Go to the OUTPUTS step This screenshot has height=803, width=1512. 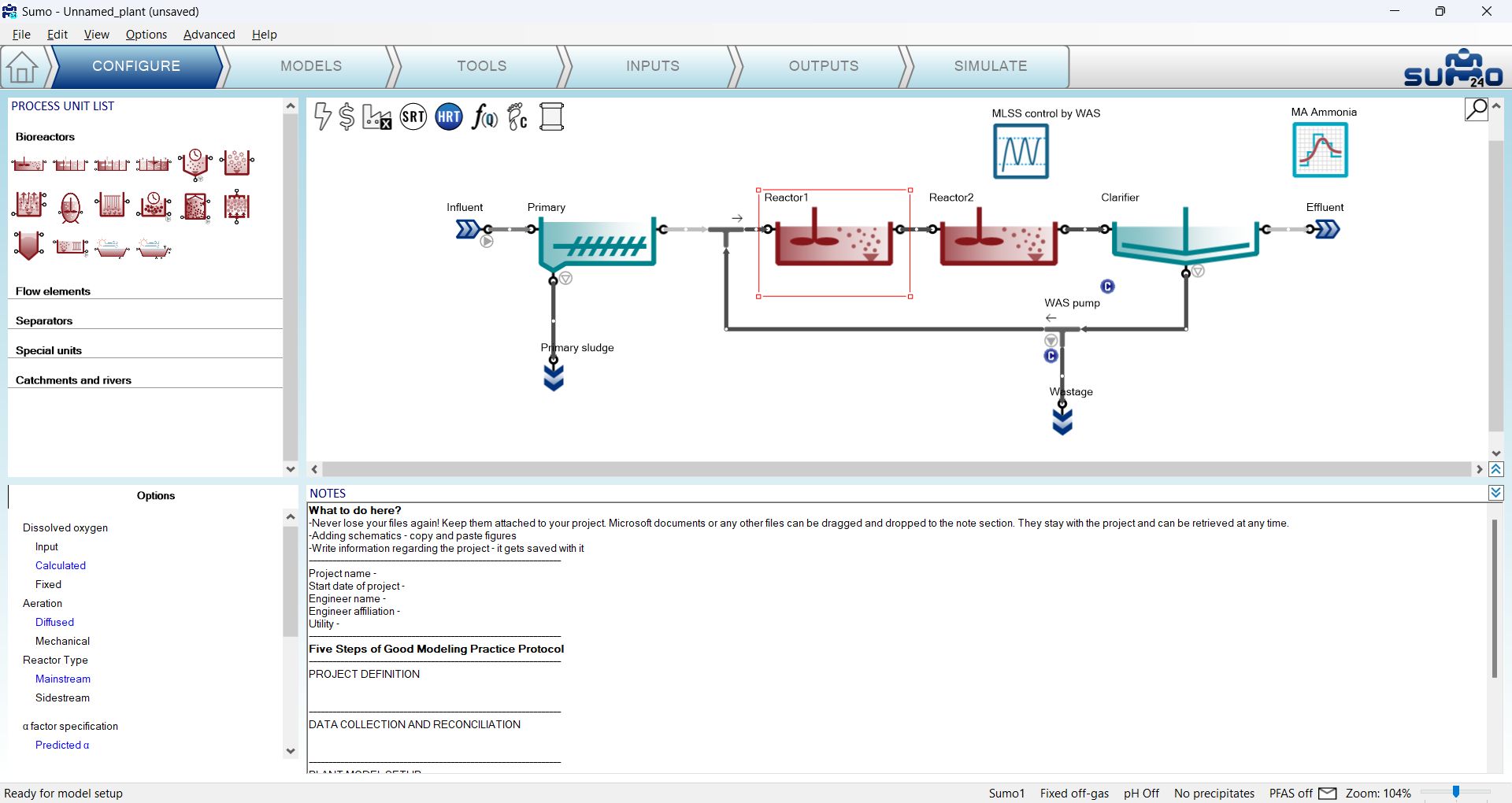824,66
